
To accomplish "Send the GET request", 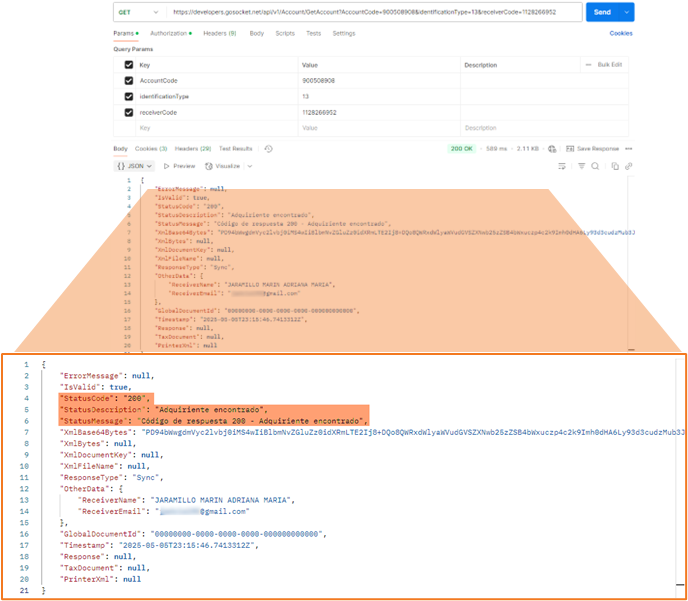I will [x=602, y=12].
